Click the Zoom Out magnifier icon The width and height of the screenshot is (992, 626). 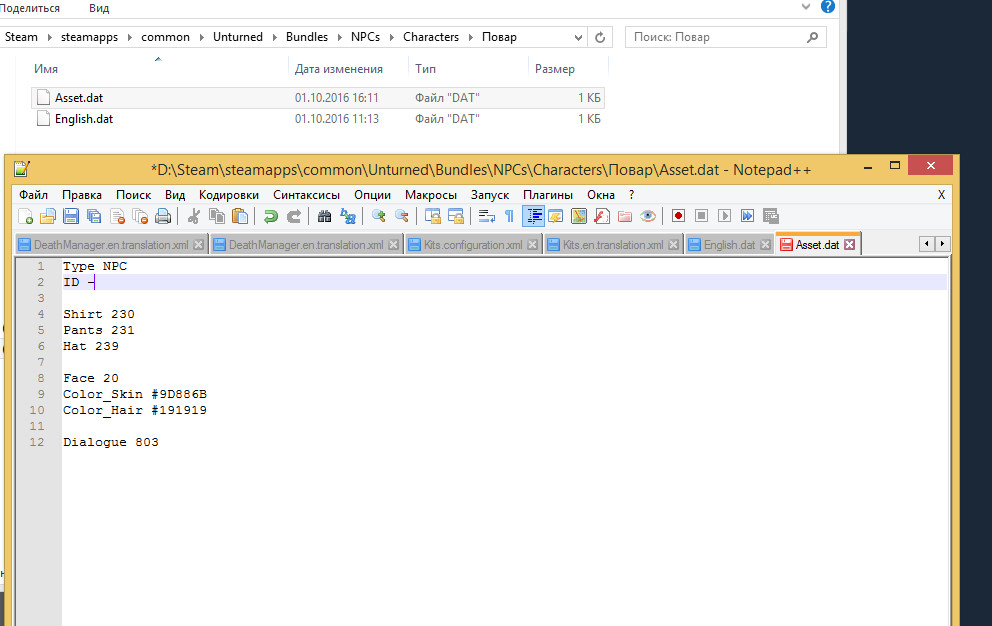pyautogui.click(x=401, y=216)
